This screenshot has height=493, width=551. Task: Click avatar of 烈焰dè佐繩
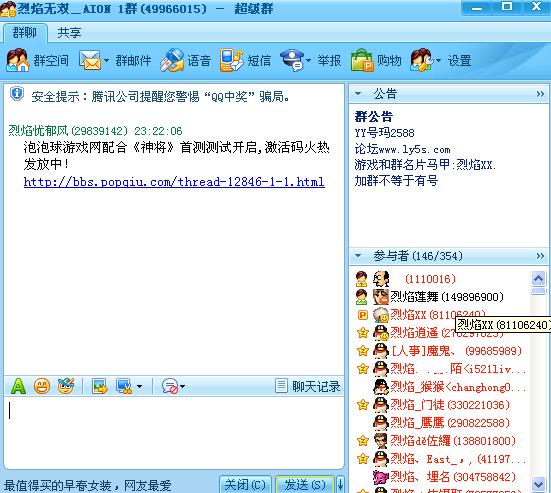[x=381, y=441]
